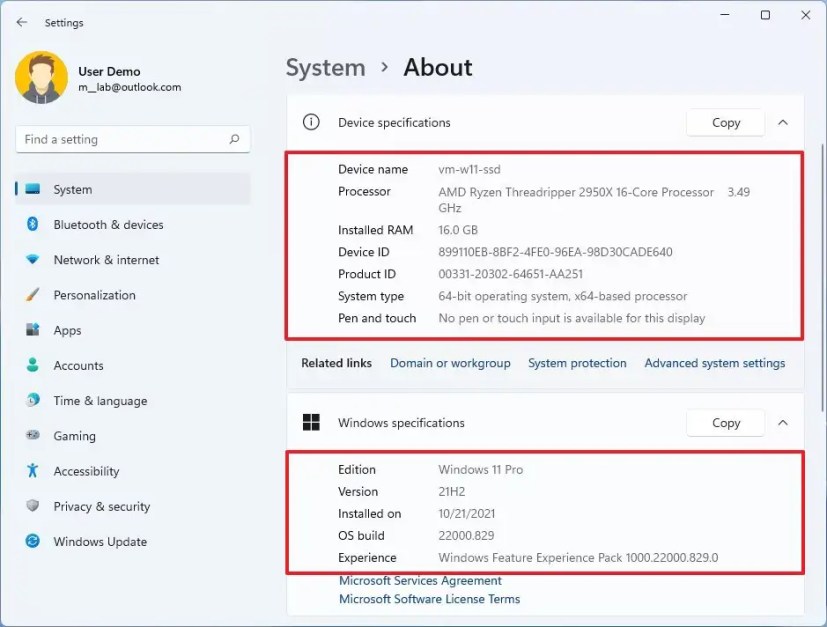Viewport: 827px width, 627px height.
Task: Click the back arrow in Settings
Action: (22, 22)
